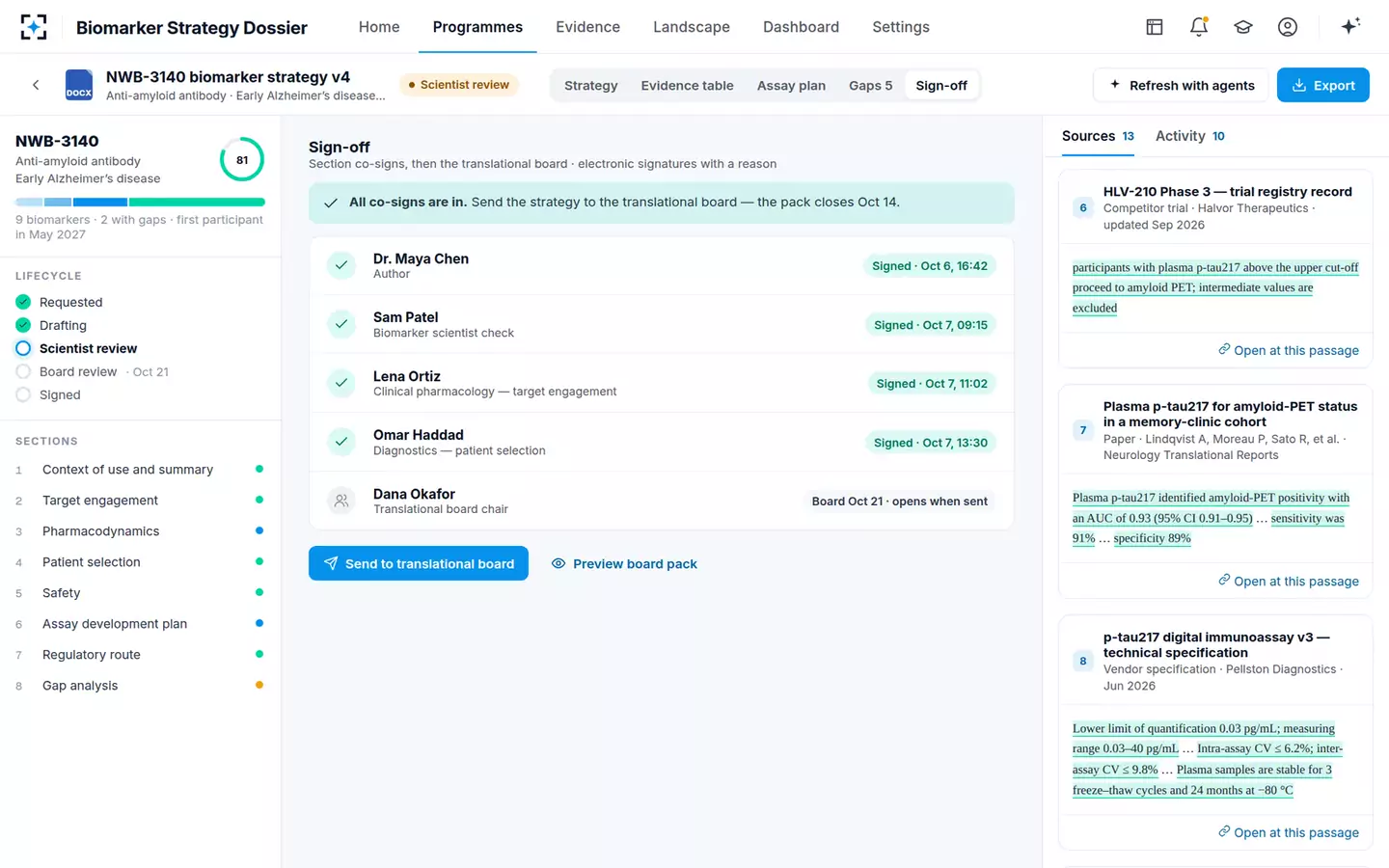This screenshot has width=1389, height=868.
Task: Open notifications bell icon
Action: click(1199, 27)
